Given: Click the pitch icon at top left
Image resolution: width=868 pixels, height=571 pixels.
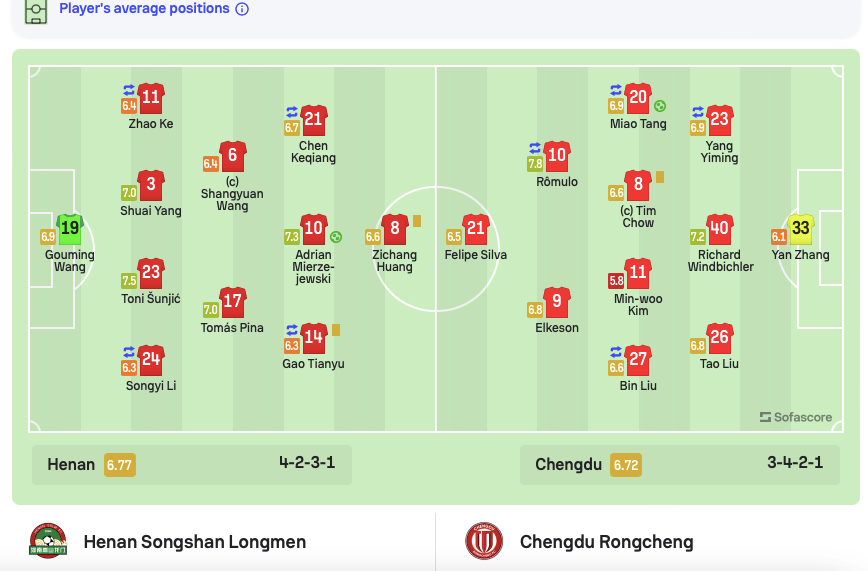Looking at the screenshot, I should pyautogui.click(x=36, y=11).
